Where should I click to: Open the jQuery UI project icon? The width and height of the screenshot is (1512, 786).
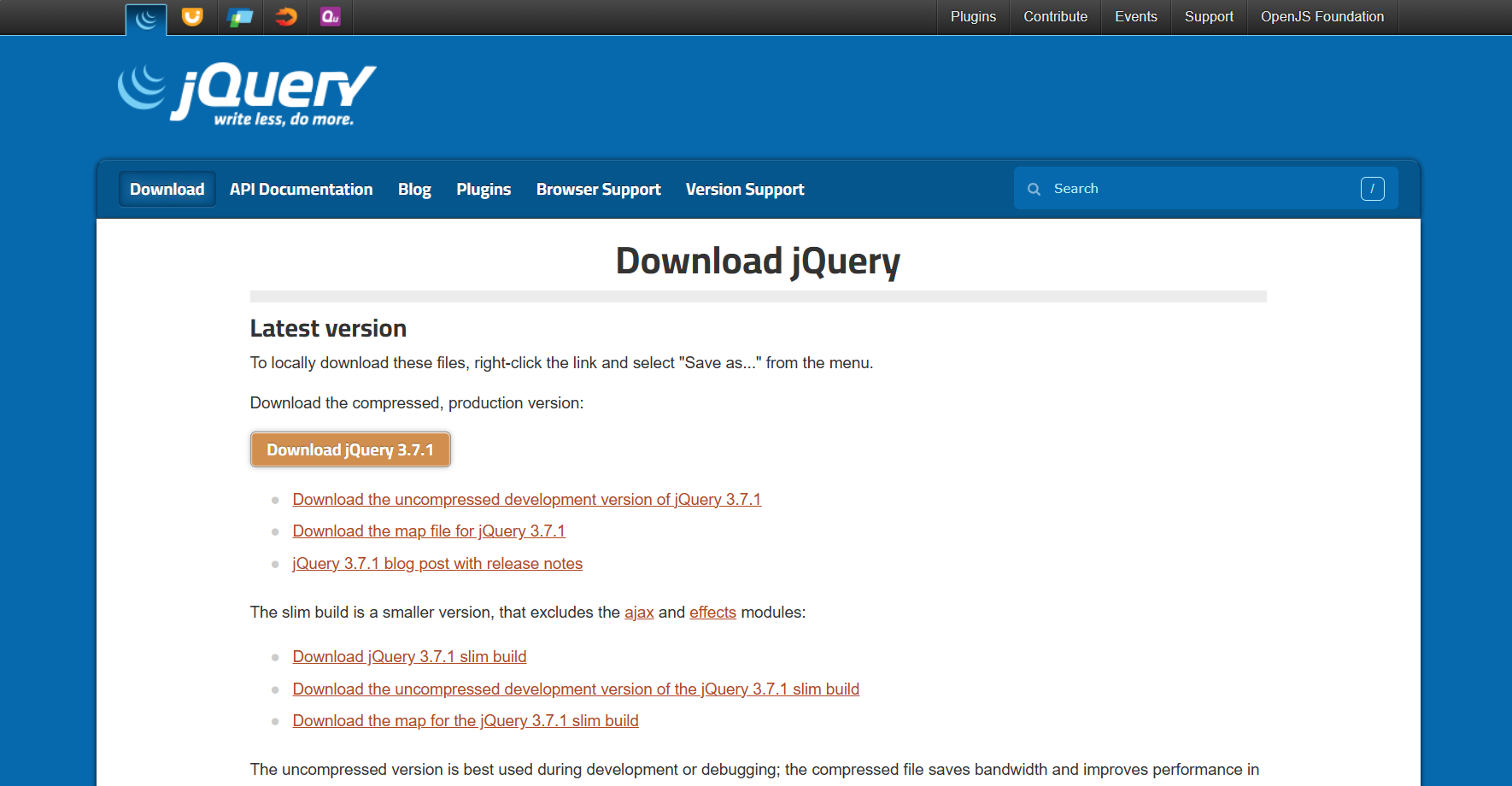[x=191, y=17]
